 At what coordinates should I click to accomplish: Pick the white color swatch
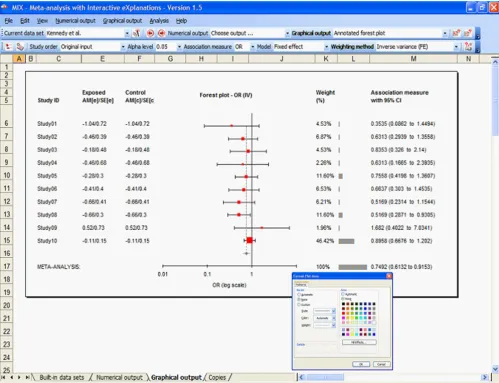[x=374, y=323]
